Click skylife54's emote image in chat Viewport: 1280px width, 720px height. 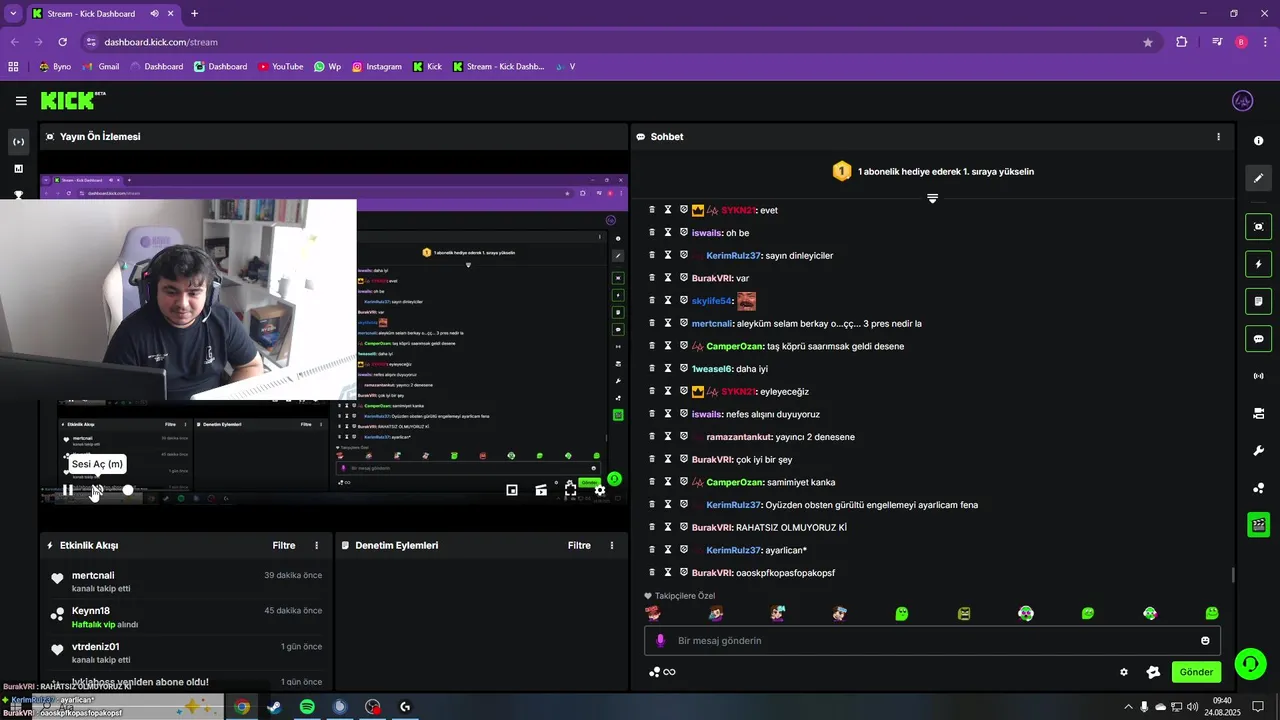click(x=746, y=301)
